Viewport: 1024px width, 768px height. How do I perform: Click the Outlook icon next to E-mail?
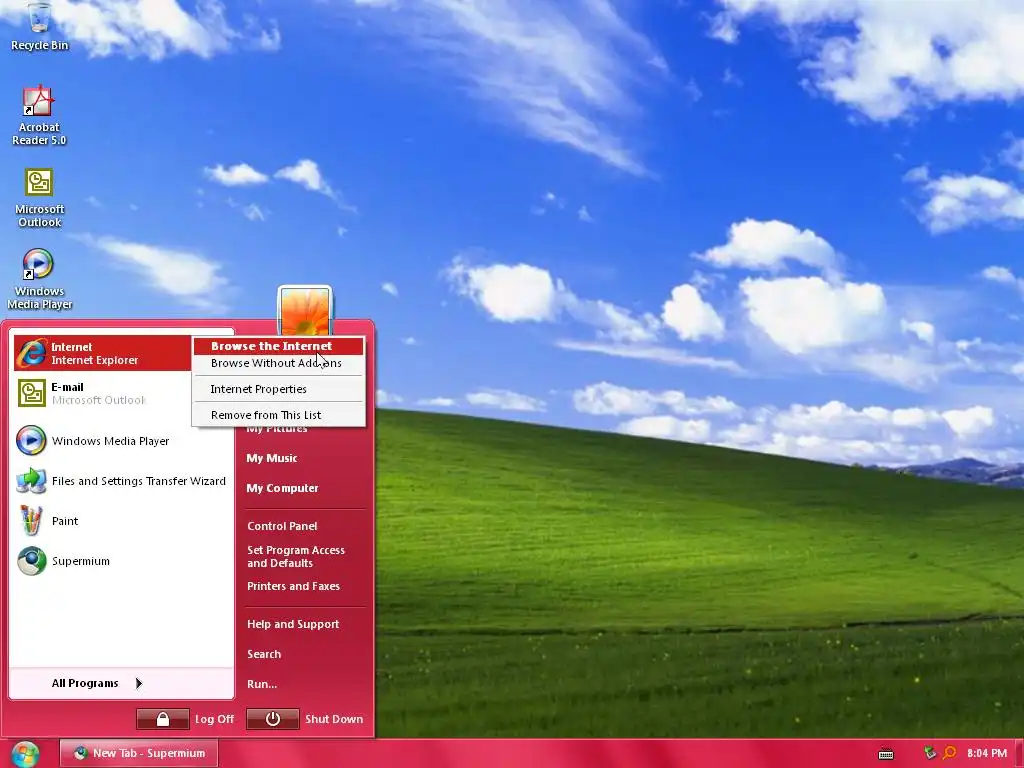point(31,392)
